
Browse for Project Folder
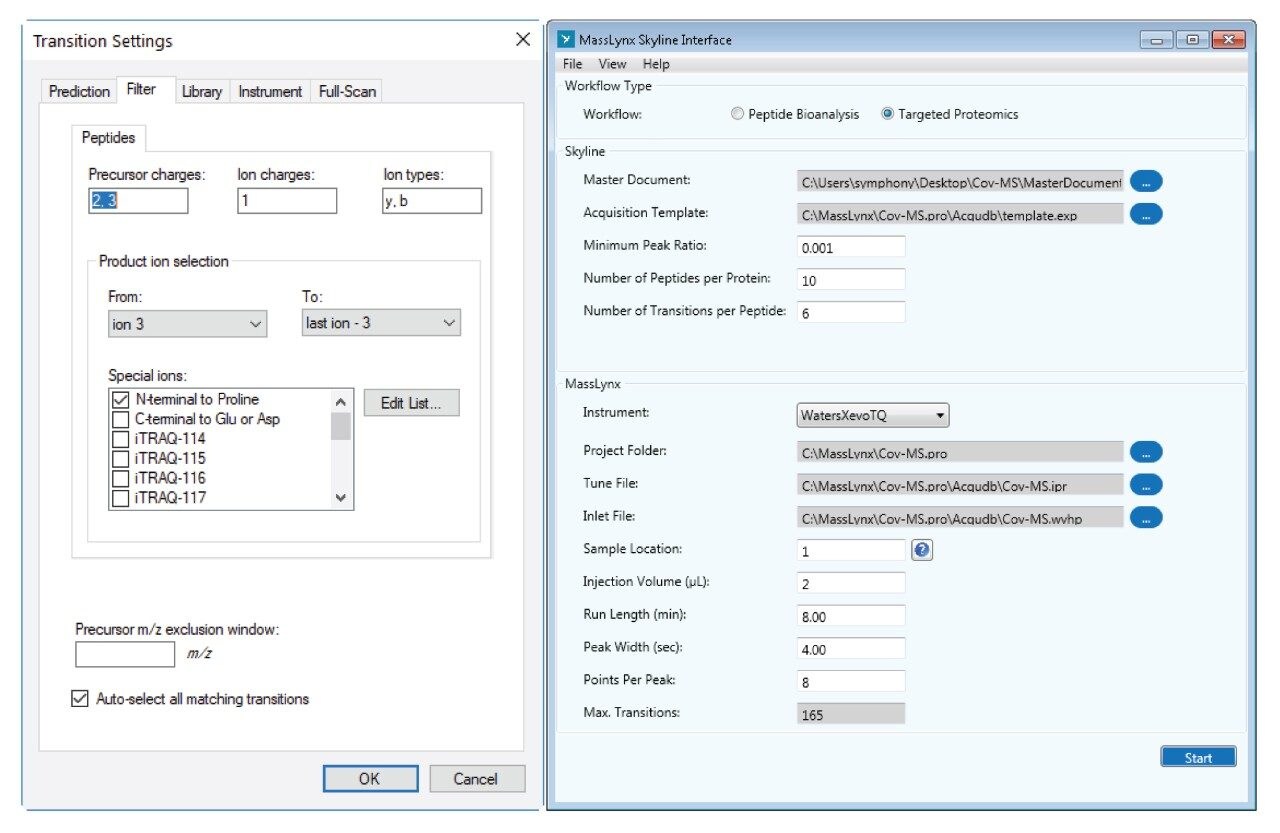click(1146, 452)
